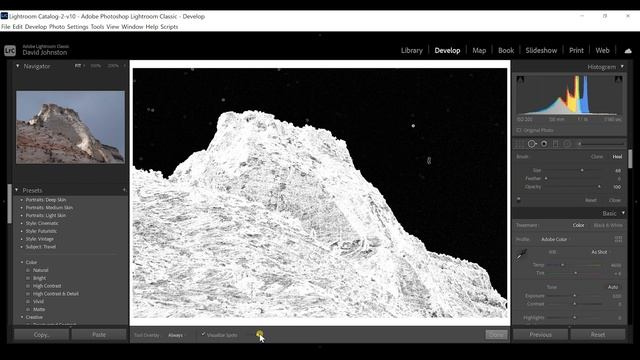This screenshot has width=640, height=360.
Task: Click the cloud sync status icon
Action: click(628, 51)
